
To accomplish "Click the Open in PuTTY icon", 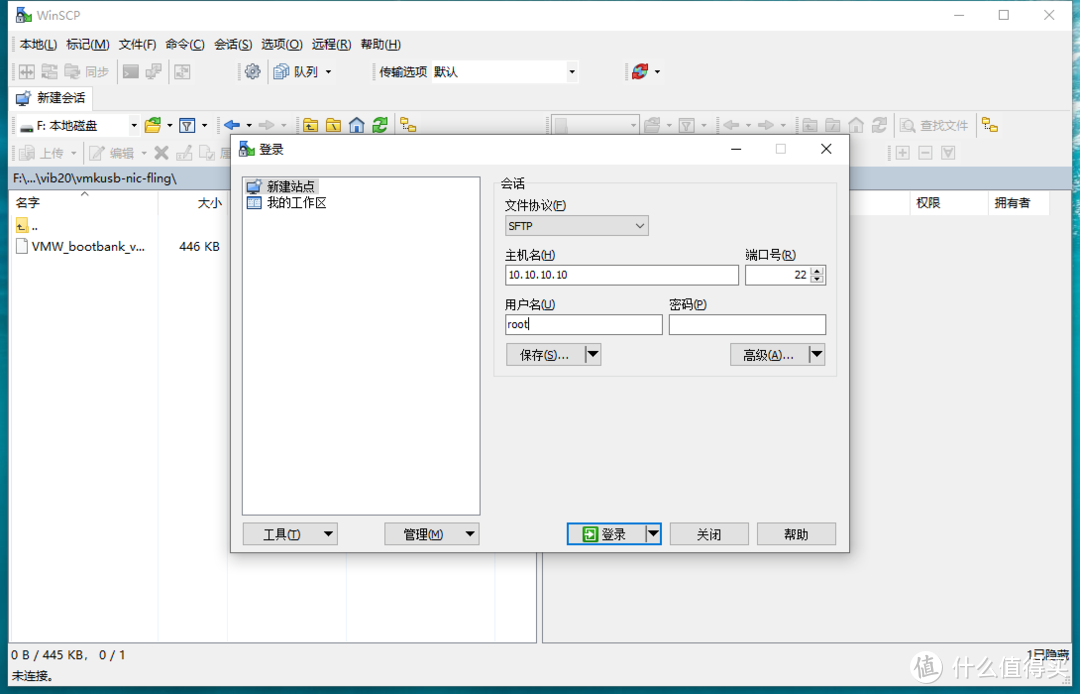I will (x=153, y=72).
